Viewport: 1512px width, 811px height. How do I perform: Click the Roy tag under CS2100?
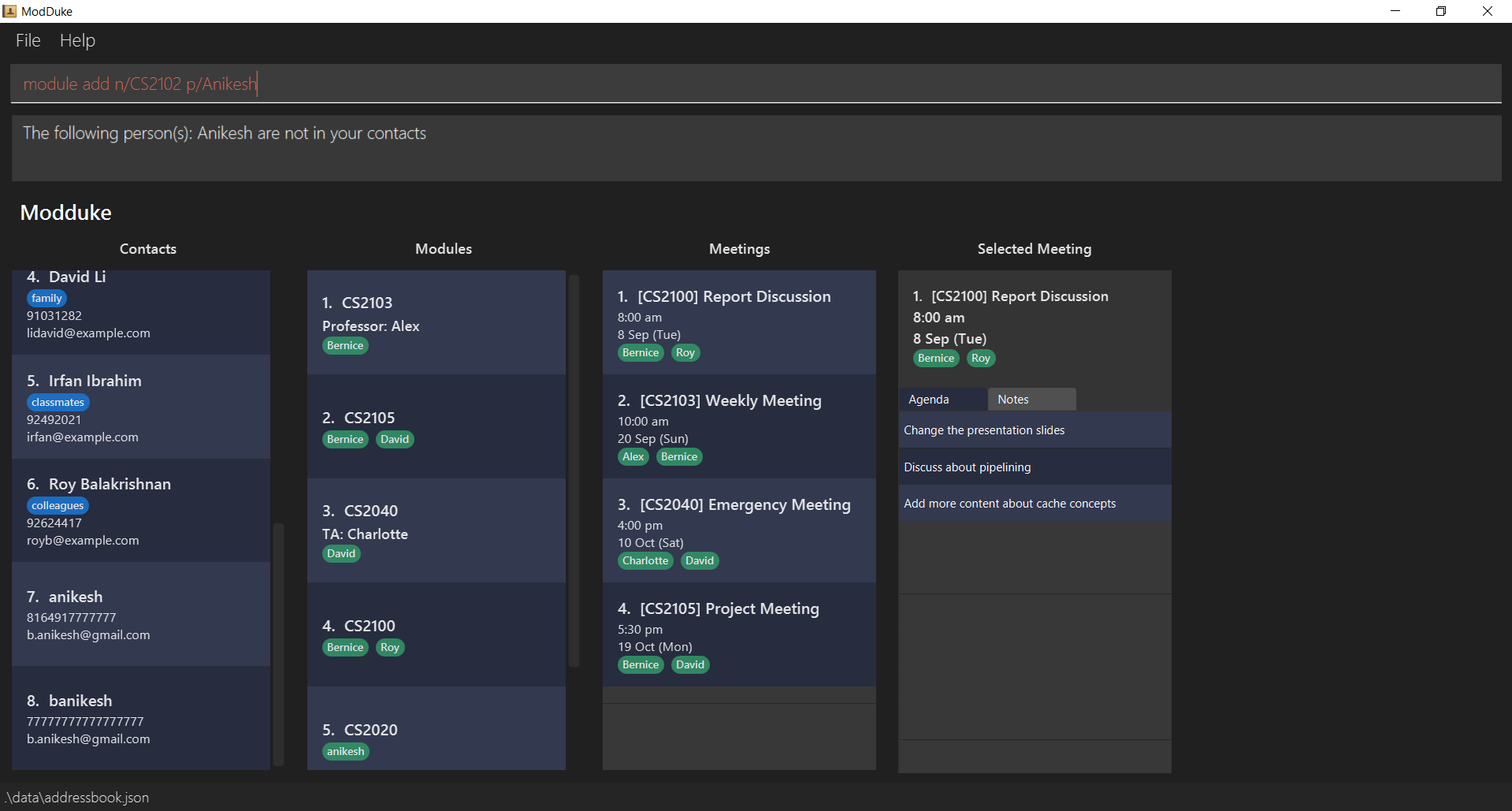(x=390, y=647)
